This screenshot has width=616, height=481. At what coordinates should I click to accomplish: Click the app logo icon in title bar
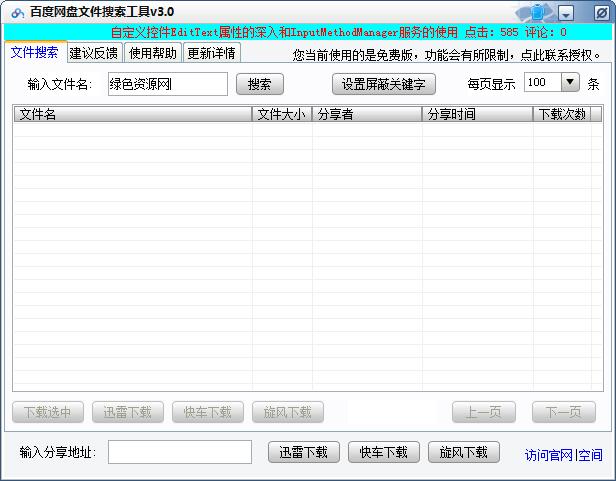coord(18,13)
